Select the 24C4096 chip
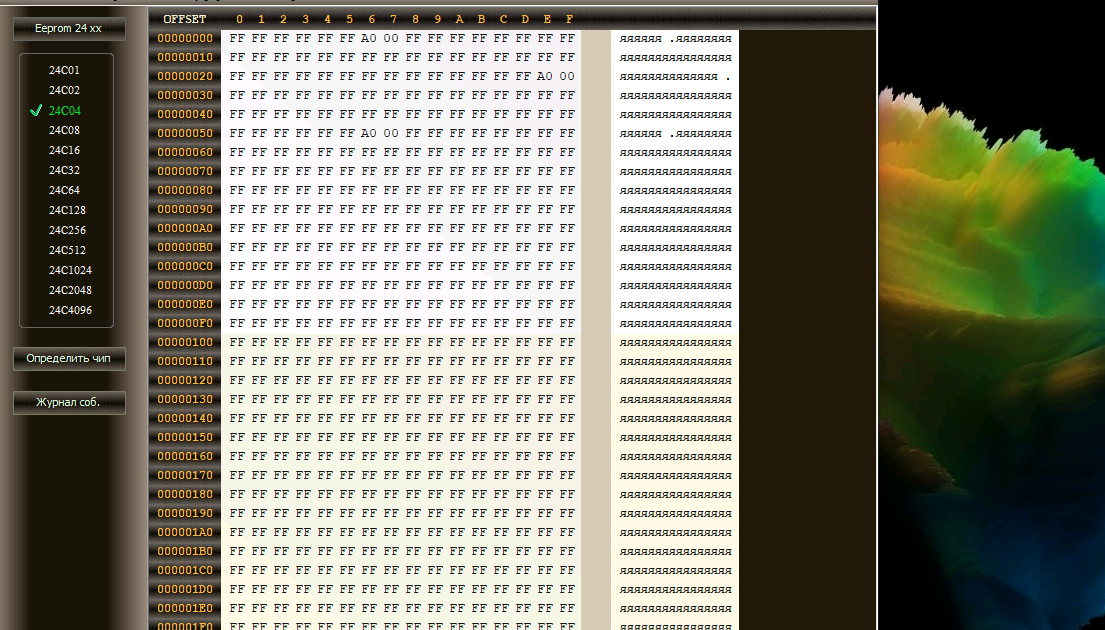This screenshot has height=630, width=1105. coord(70,311)
